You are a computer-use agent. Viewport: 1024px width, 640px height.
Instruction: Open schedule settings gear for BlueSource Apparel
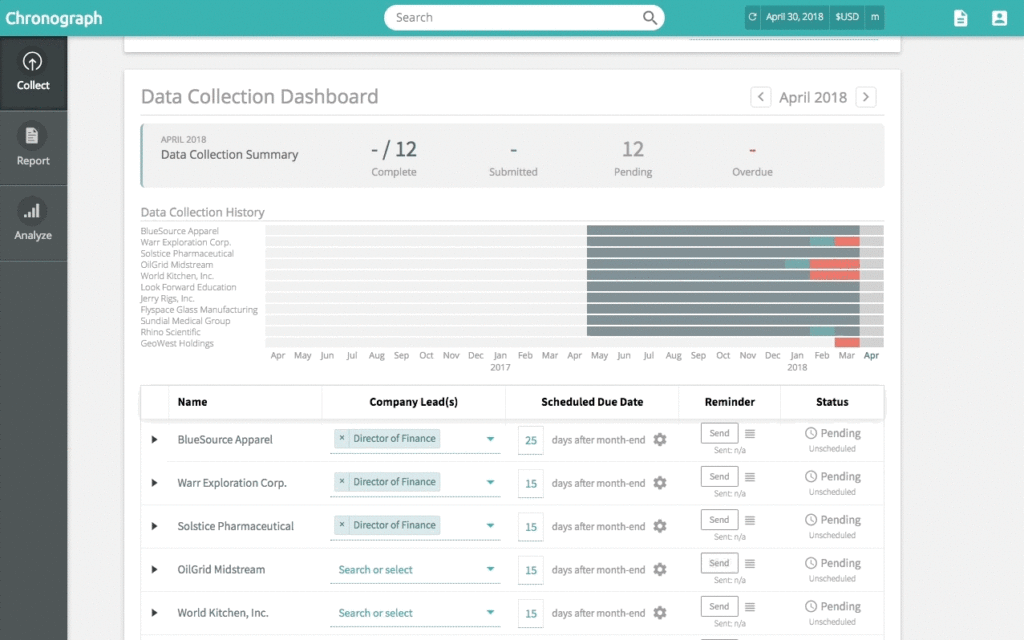tap(659, 439)
